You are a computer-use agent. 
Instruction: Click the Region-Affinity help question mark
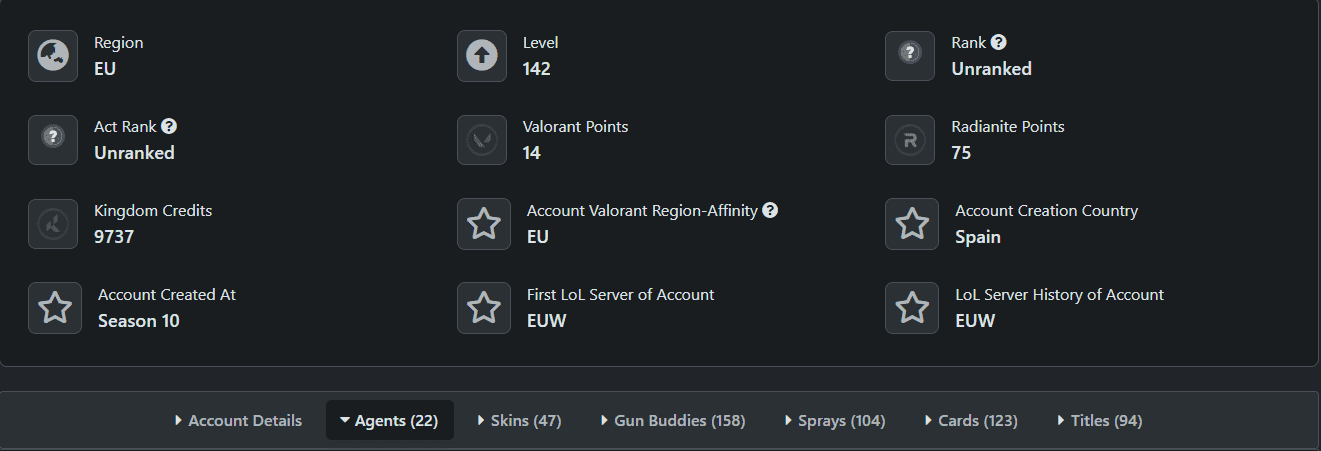[x=770, y=211]
